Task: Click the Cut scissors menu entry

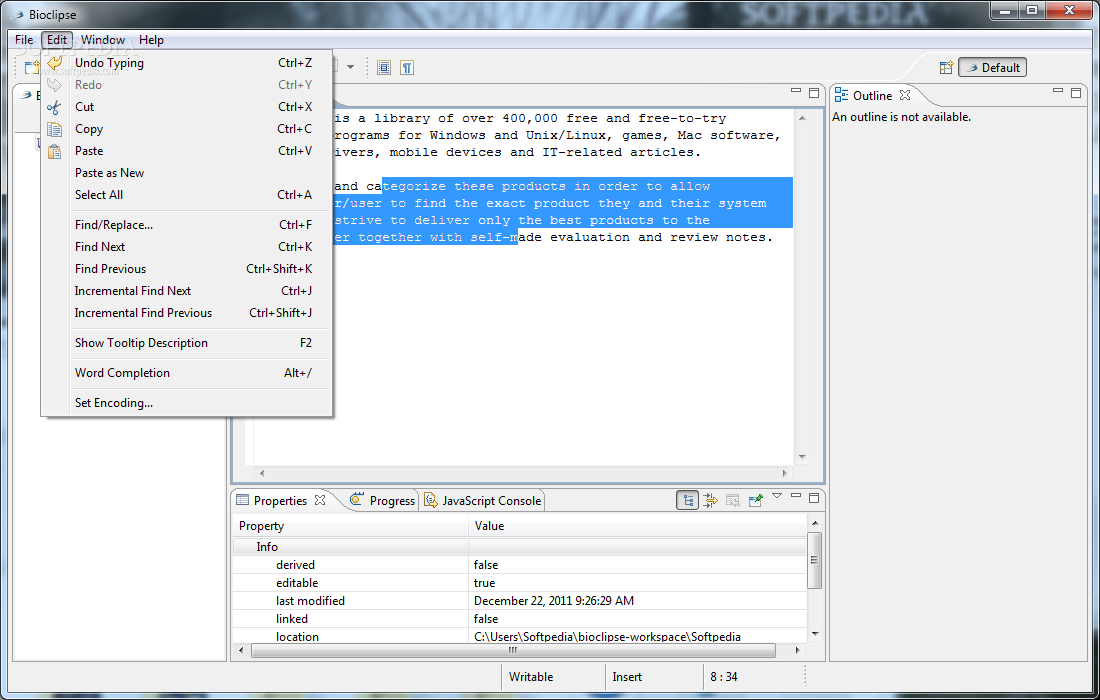Action: (x=187, y=107)
